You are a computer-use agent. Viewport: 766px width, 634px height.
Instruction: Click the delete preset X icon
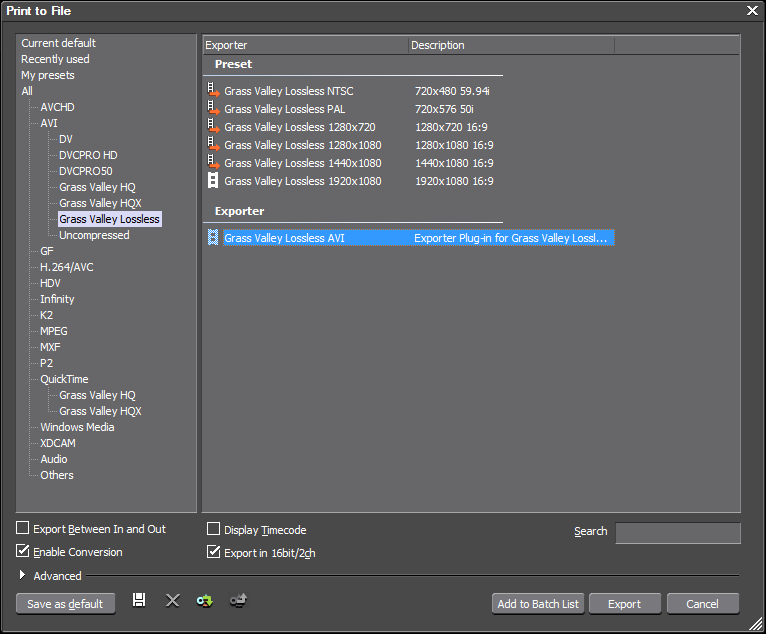point(172,600)
